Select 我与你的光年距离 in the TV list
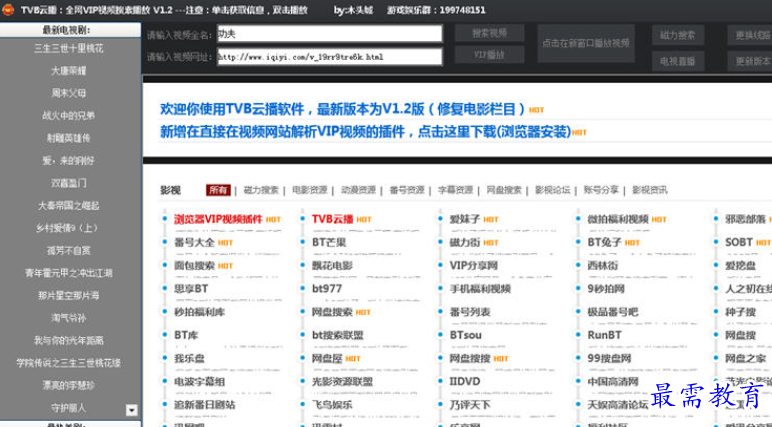The width and height of the screenshot is (772, 427). coord(69,340)
